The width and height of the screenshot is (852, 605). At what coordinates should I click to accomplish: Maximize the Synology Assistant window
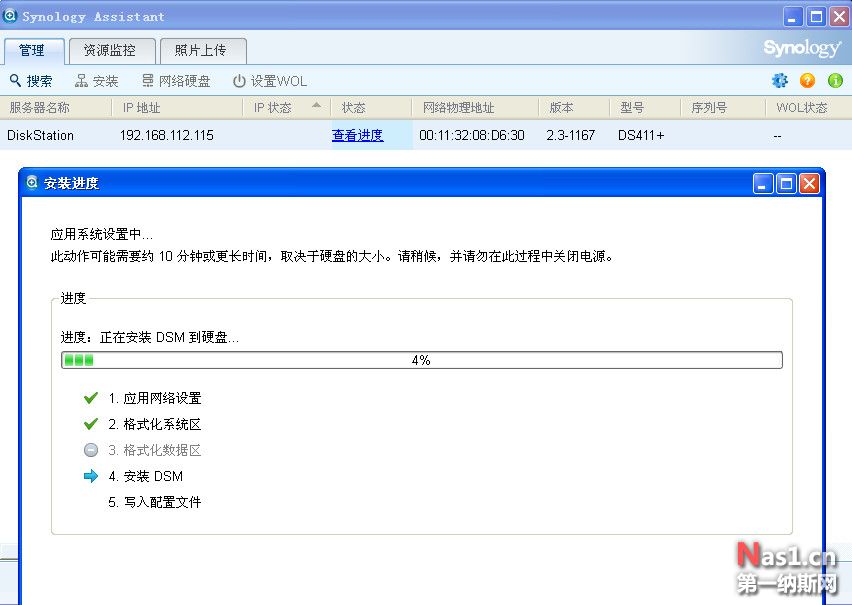click(x=816, y=17)
